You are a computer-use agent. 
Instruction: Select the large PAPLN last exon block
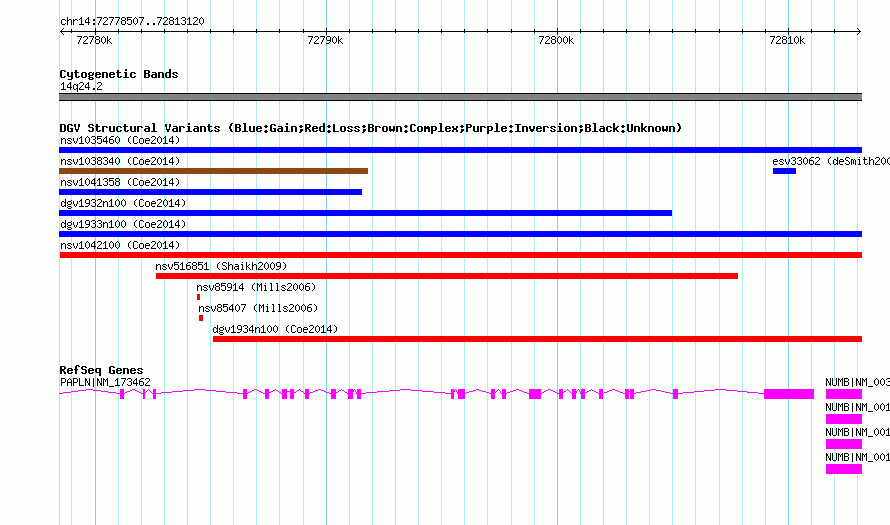pos(789,394)
